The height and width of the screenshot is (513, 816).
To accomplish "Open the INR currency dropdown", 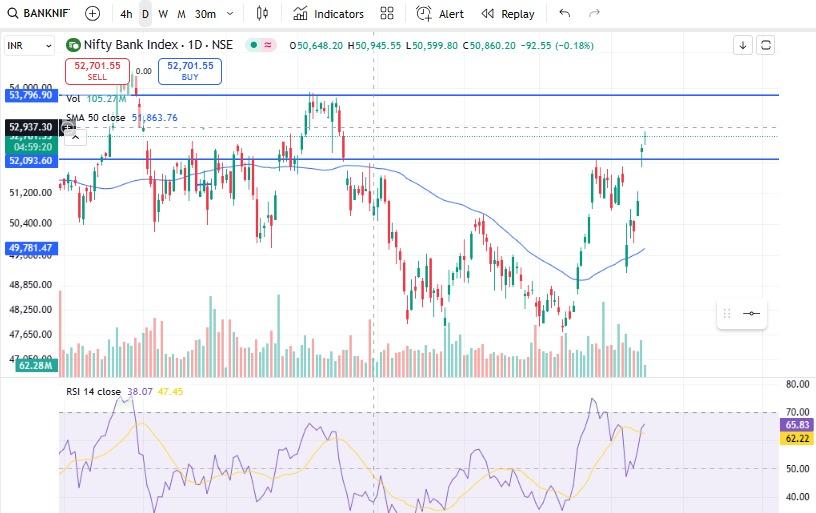I will 29,46.
